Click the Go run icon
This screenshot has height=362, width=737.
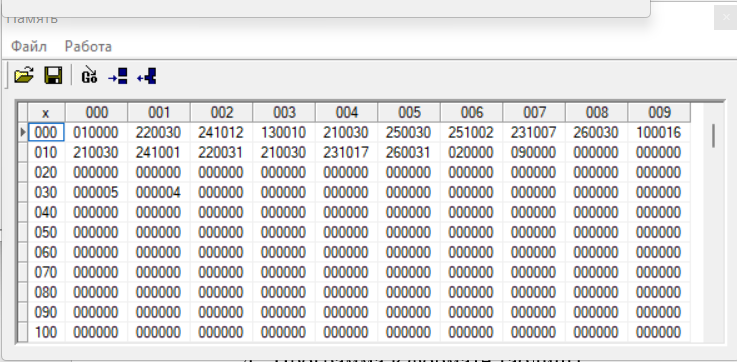(x=89, y=75)
